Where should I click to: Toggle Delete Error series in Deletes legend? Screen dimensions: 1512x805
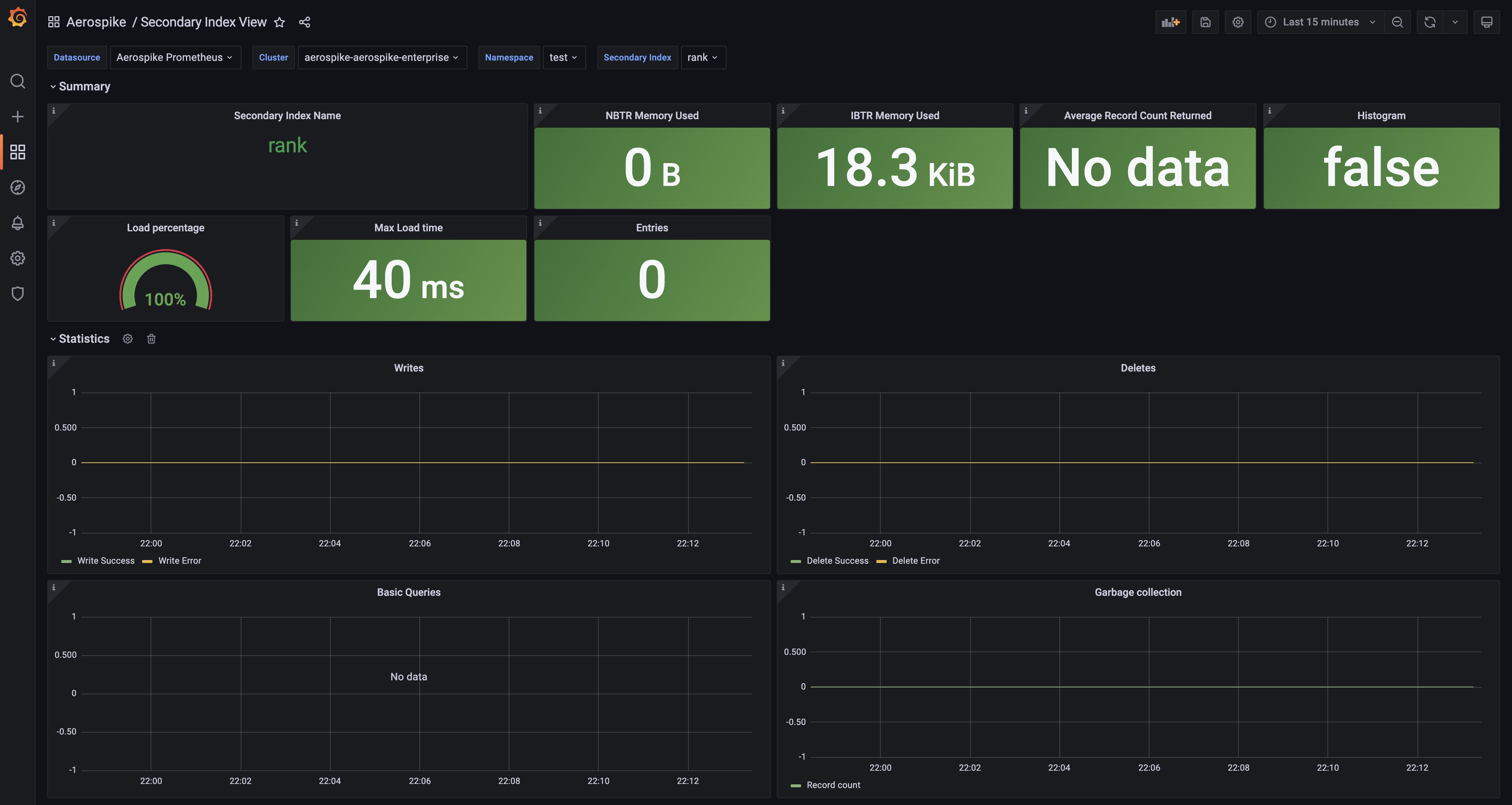point(915,561)
